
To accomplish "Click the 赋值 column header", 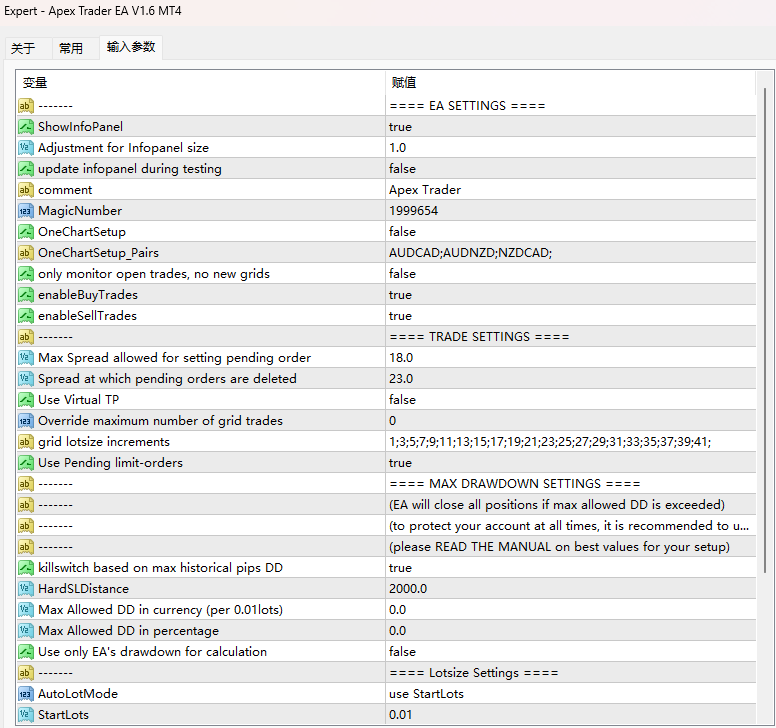I will 571,83.
